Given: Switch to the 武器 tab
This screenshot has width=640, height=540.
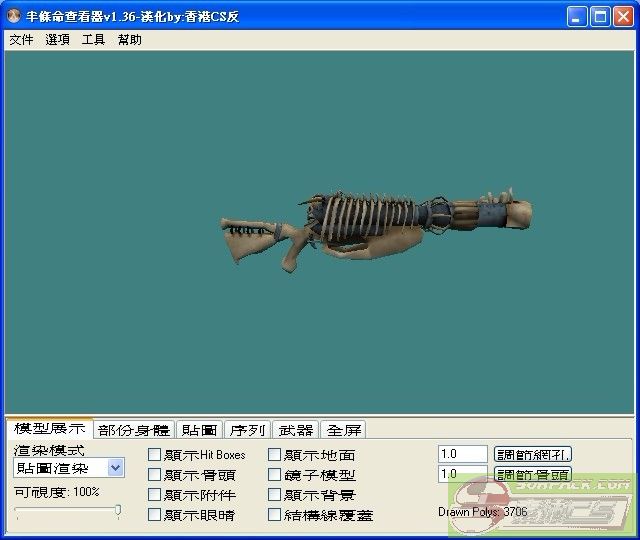Looking at the screenshot, I should click(x=295, y=430).
